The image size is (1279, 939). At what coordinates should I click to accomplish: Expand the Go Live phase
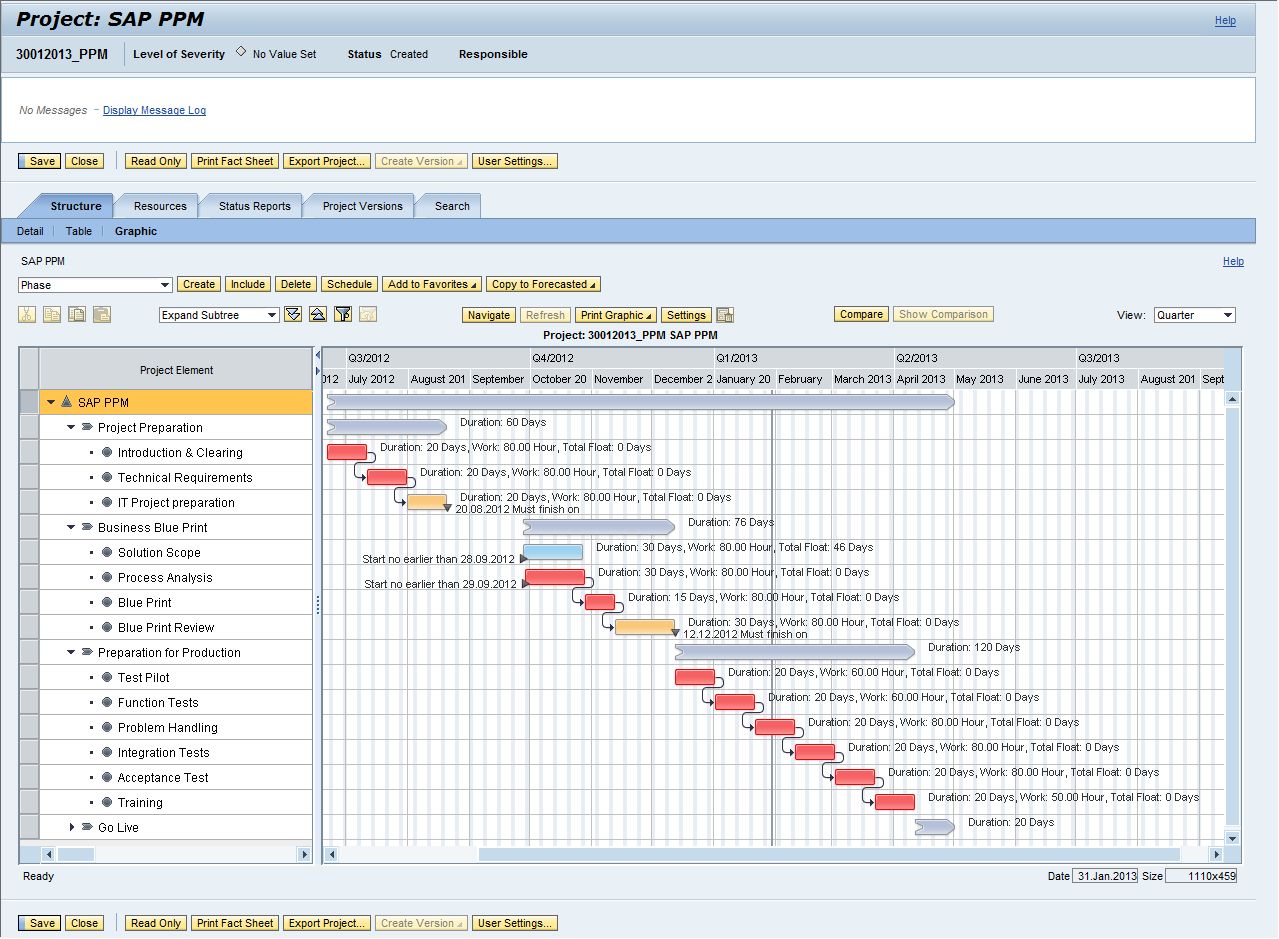pos(72,828)
